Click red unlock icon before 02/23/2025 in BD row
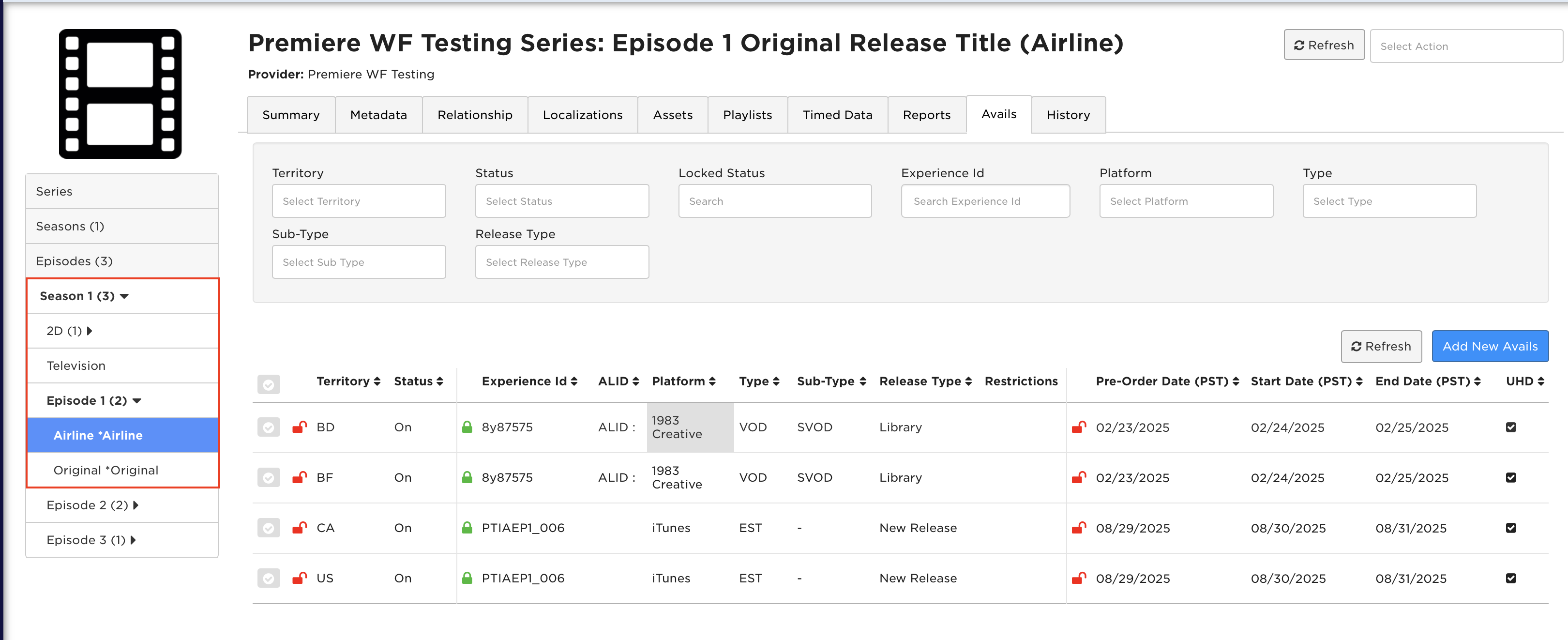The height and width of the screenshot is (640, 1568). click(1079, 427)
